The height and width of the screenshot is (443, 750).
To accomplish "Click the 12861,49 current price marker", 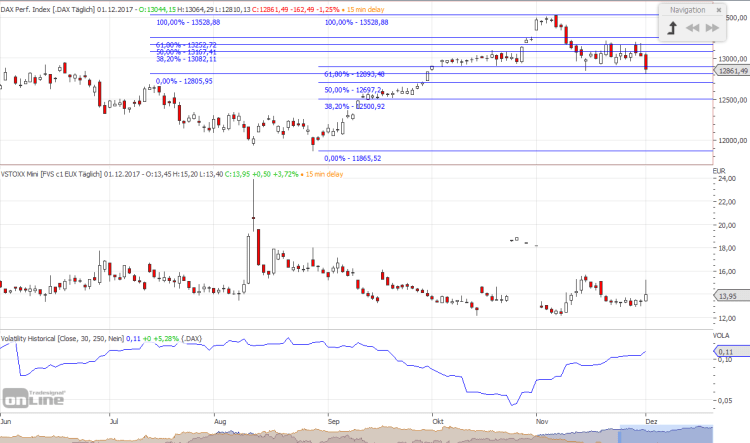I will pos(731,71).
